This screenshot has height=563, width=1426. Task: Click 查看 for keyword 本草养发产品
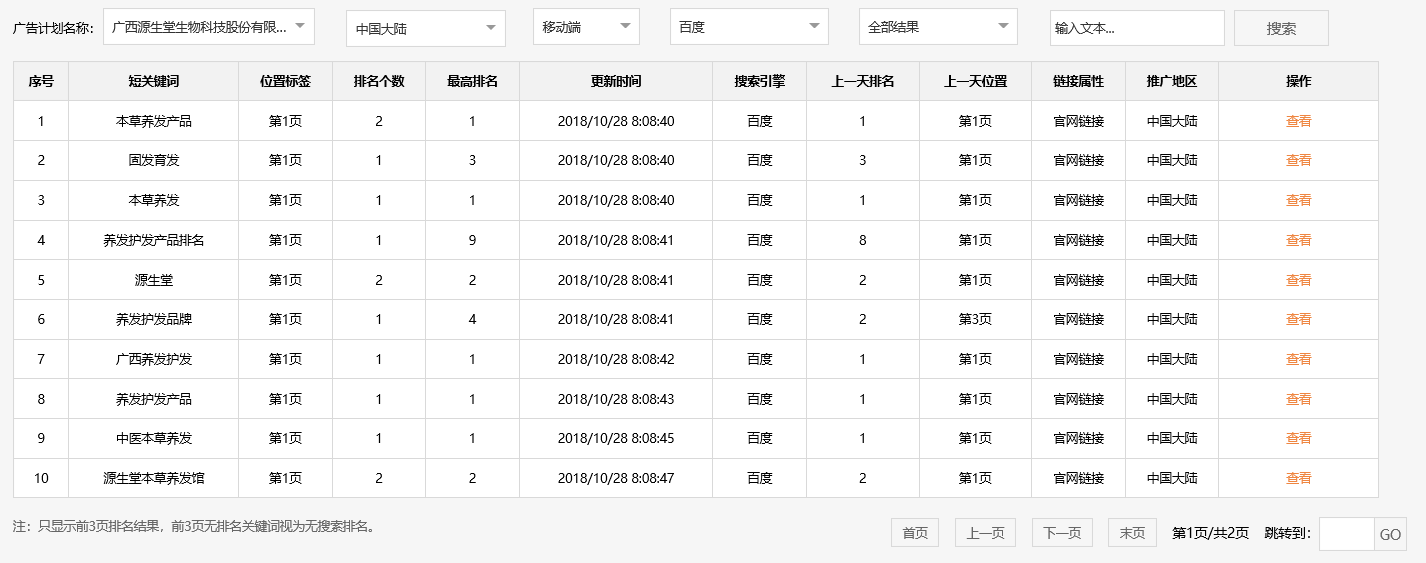(x=1298, y=121)
